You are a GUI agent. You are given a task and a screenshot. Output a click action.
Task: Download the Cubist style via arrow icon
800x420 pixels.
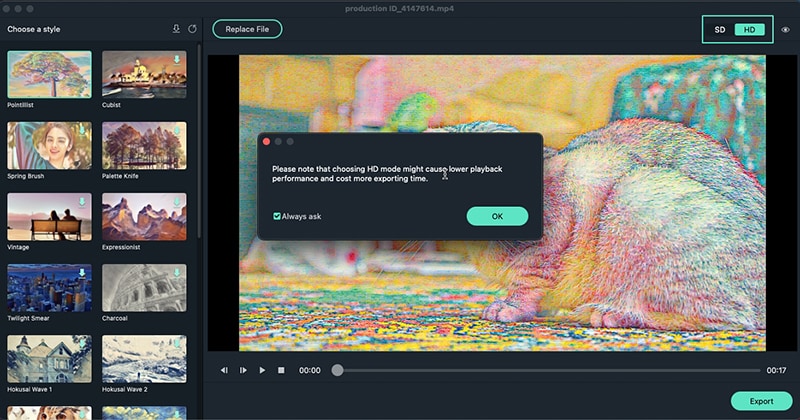[177, 60]
